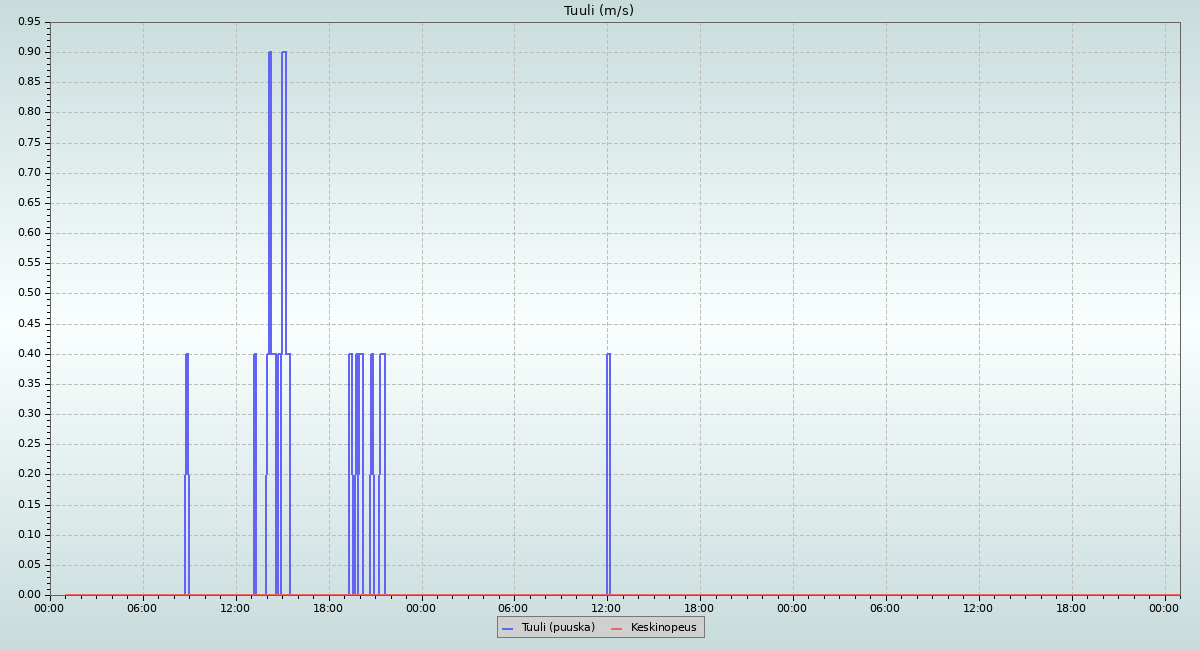Select the Keskinopeus legend label
The height and width of the screenshot is (650, 1200).
tap(663, 628)
